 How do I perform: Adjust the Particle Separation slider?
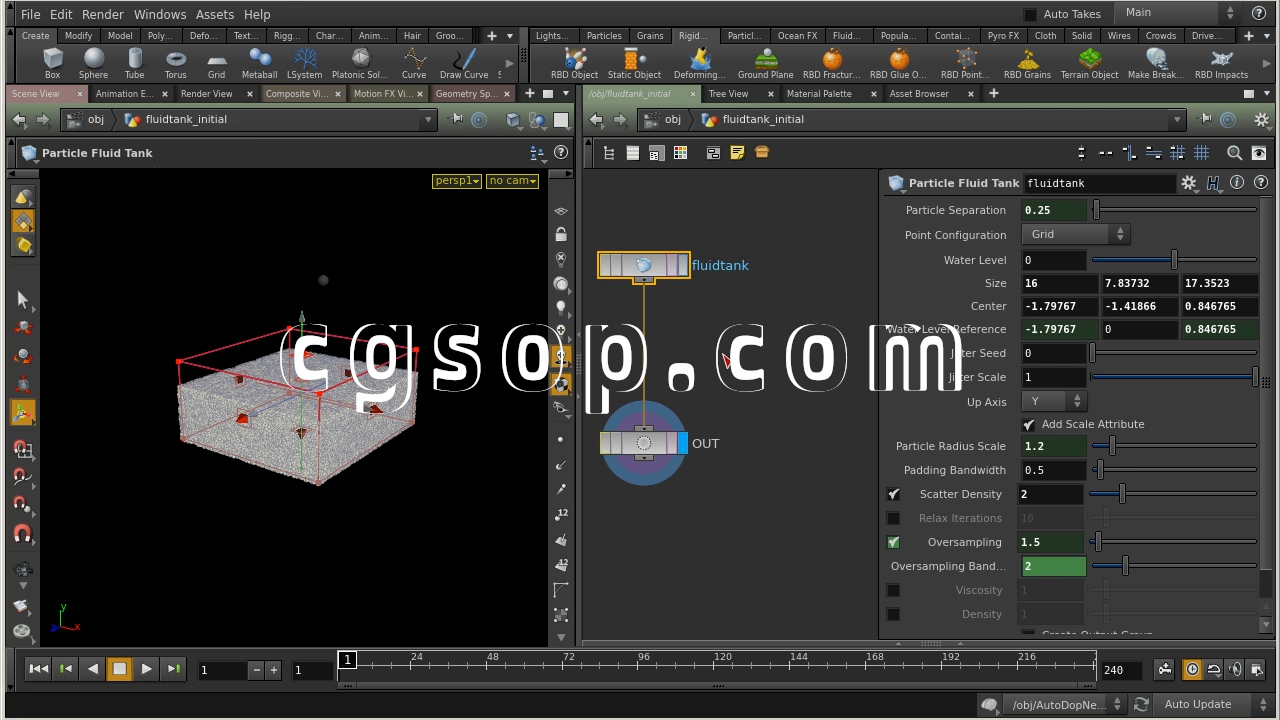click(1175, 210)
